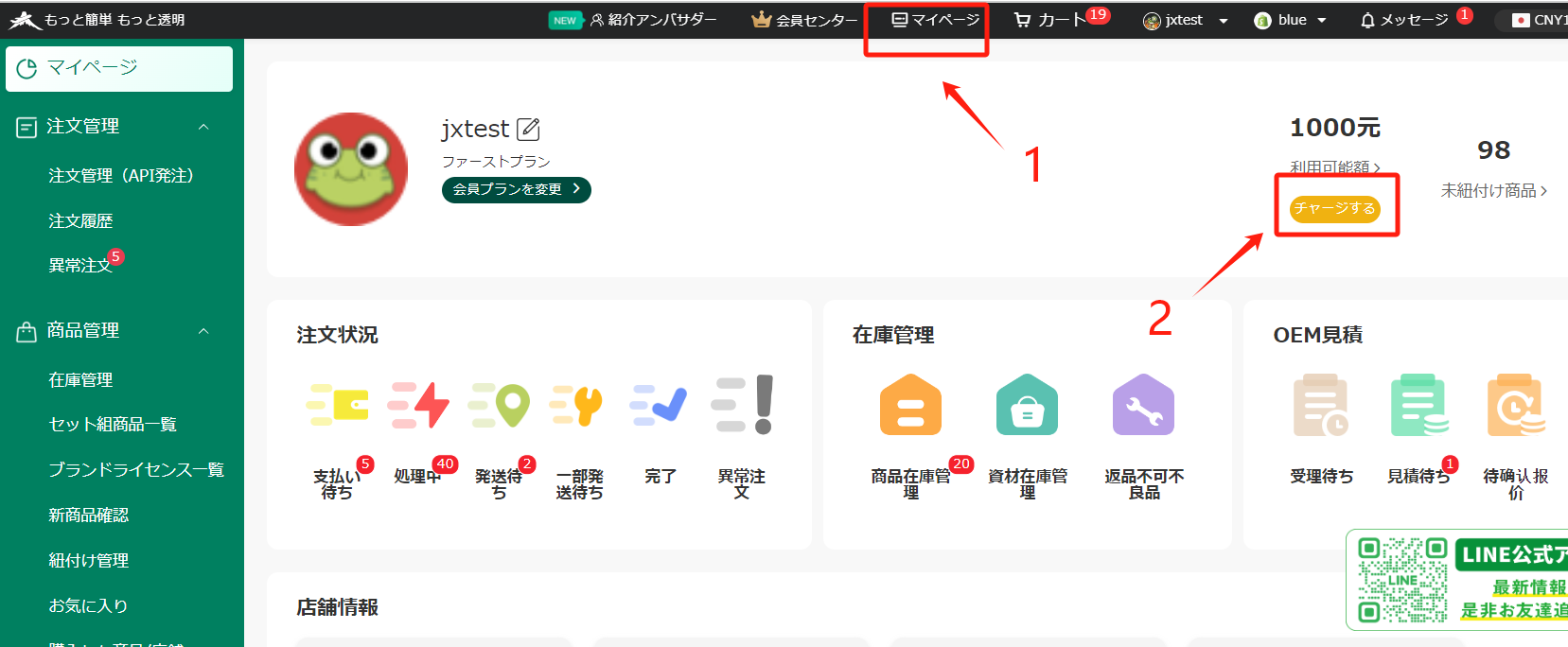Image resolution: width=1568 pixels, height=647 pixels.
Task: Go to マイページ in top bar
Action: (x=936, y=20)
